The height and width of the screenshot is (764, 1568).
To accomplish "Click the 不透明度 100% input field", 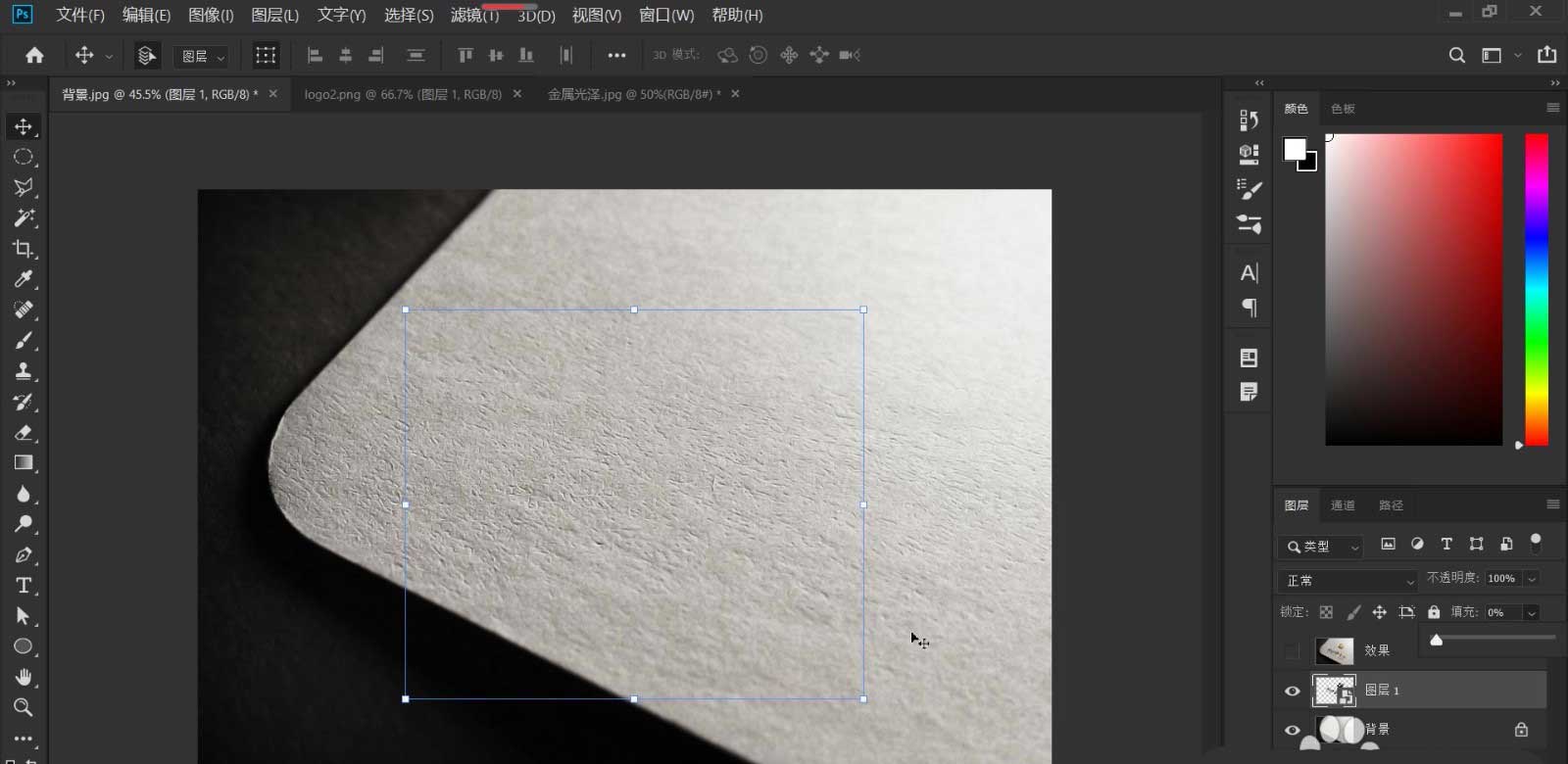I will (x=1503, y=579).
